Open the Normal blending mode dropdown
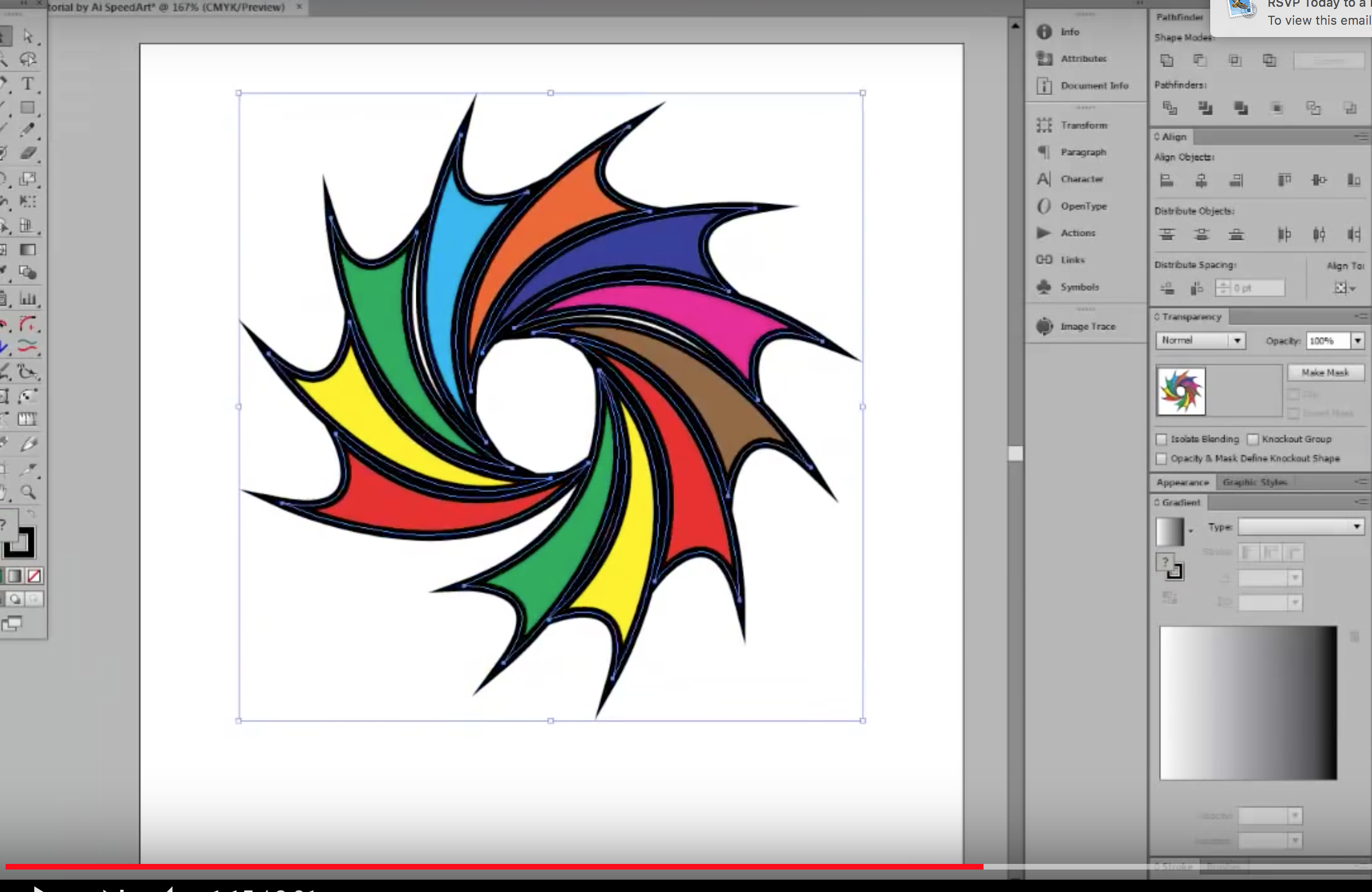Viewport: 1372px width, 892px height. (1237, 340)
